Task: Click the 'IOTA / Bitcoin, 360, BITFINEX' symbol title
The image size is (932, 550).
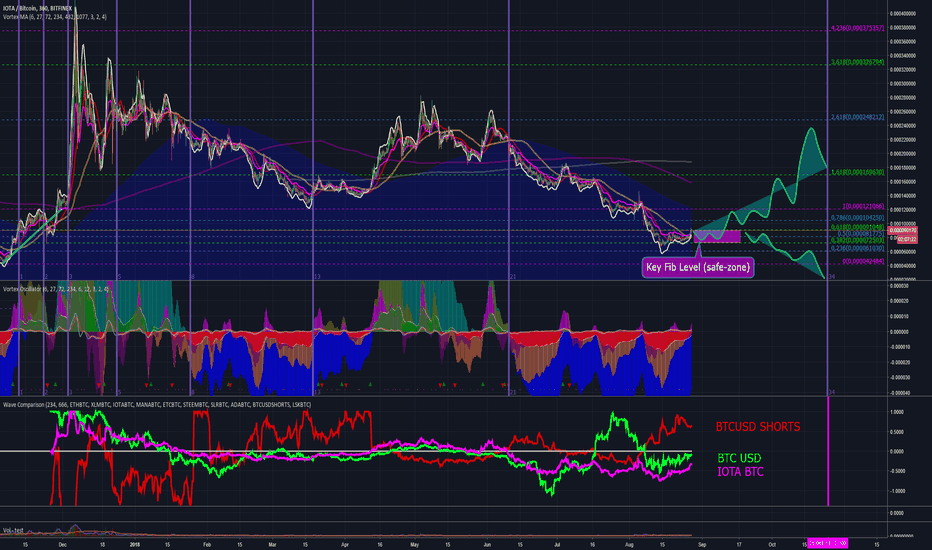Action: point(37,9)
